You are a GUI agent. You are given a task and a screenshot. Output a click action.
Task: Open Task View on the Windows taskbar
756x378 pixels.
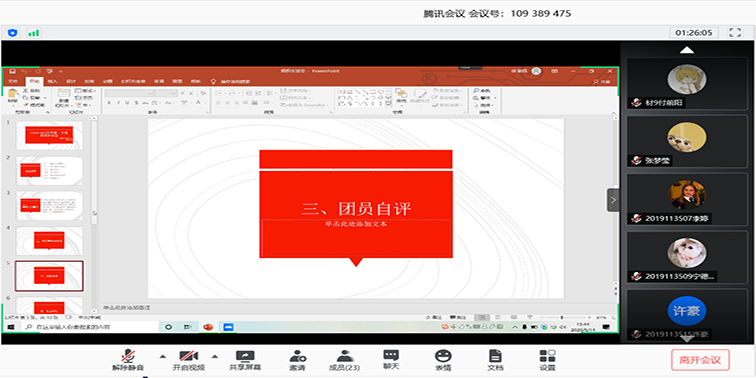point(188,327)
